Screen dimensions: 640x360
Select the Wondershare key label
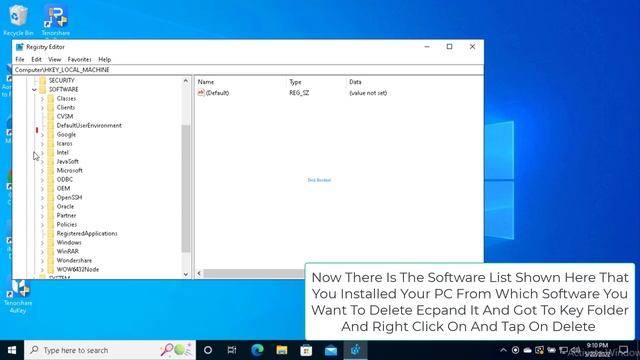(74, 260)
